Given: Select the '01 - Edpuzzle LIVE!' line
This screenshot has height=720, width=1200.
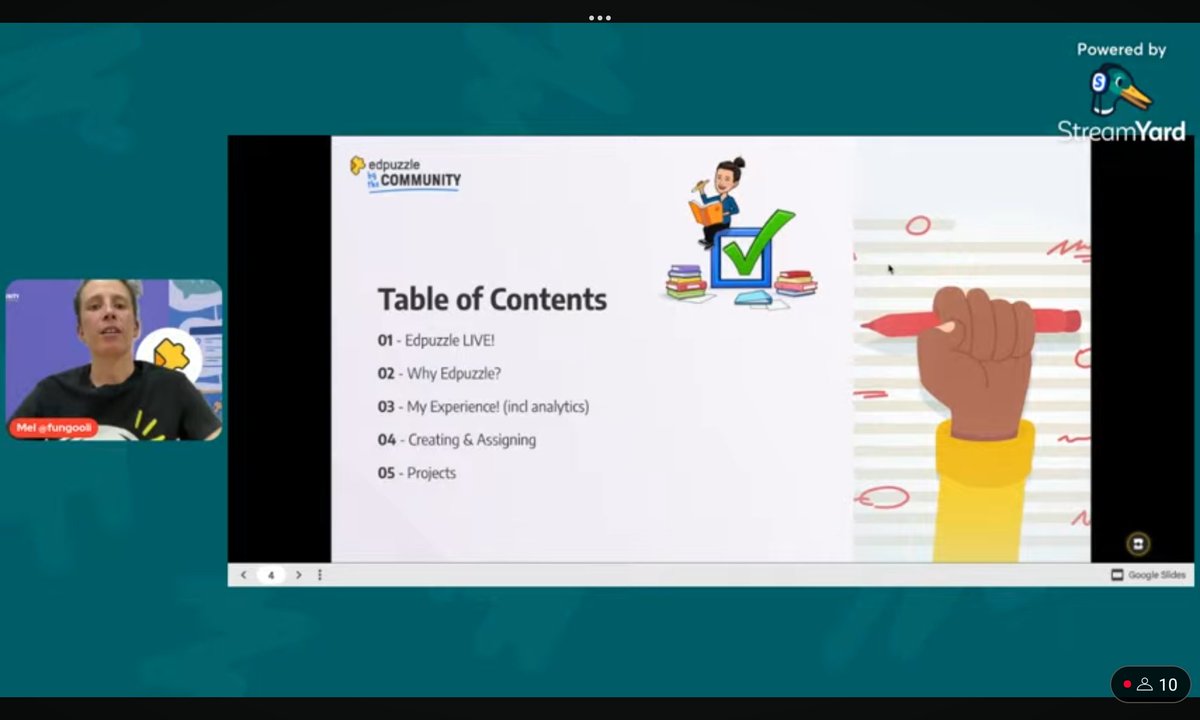Looking at the screenshot, I should point(436,341).
